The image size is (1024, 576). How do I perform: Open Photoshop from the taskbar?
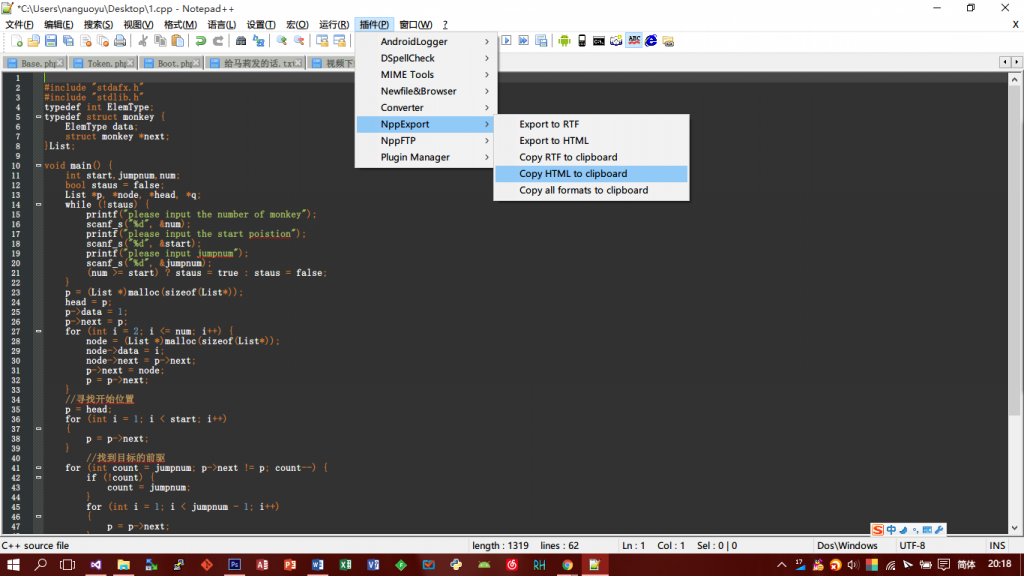(x=234, y=565)
